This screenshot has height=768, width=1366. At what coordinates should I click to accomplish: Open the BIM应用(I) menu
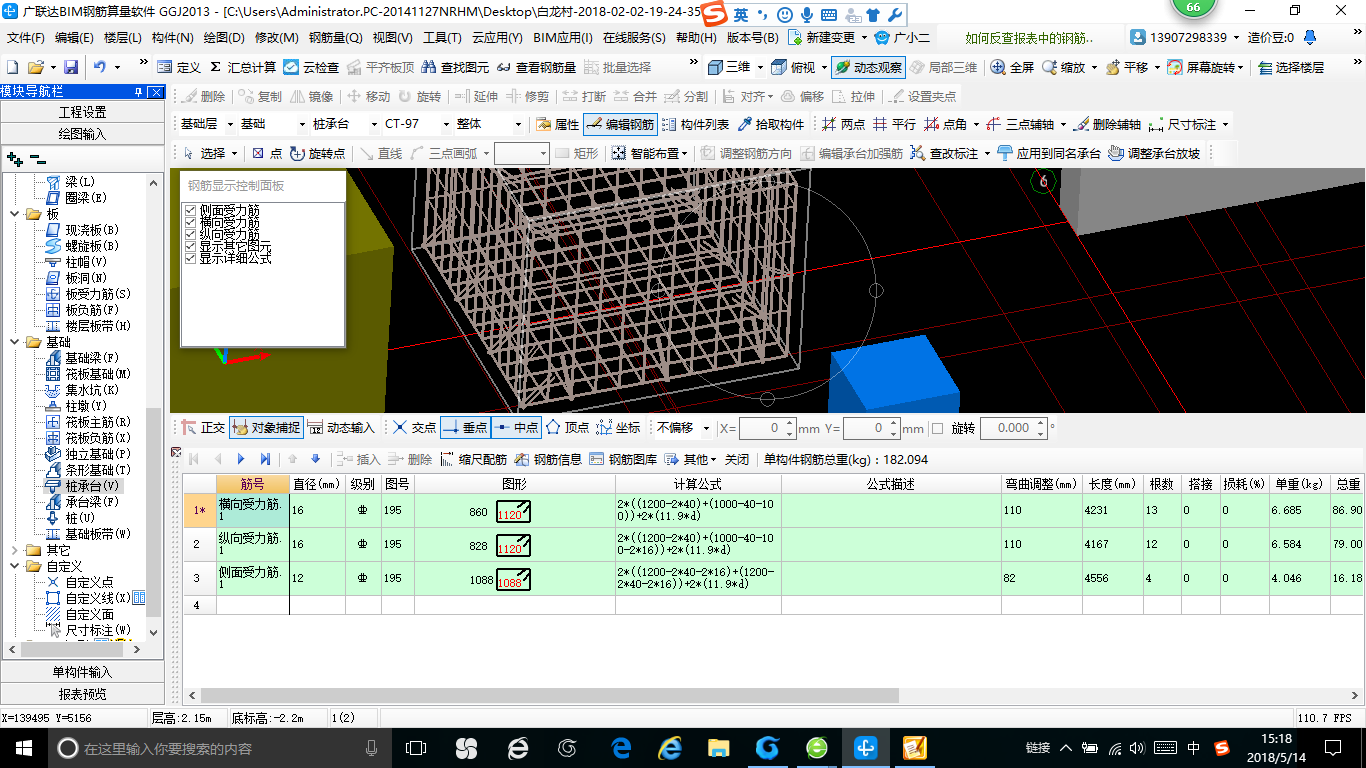[563, 38]
